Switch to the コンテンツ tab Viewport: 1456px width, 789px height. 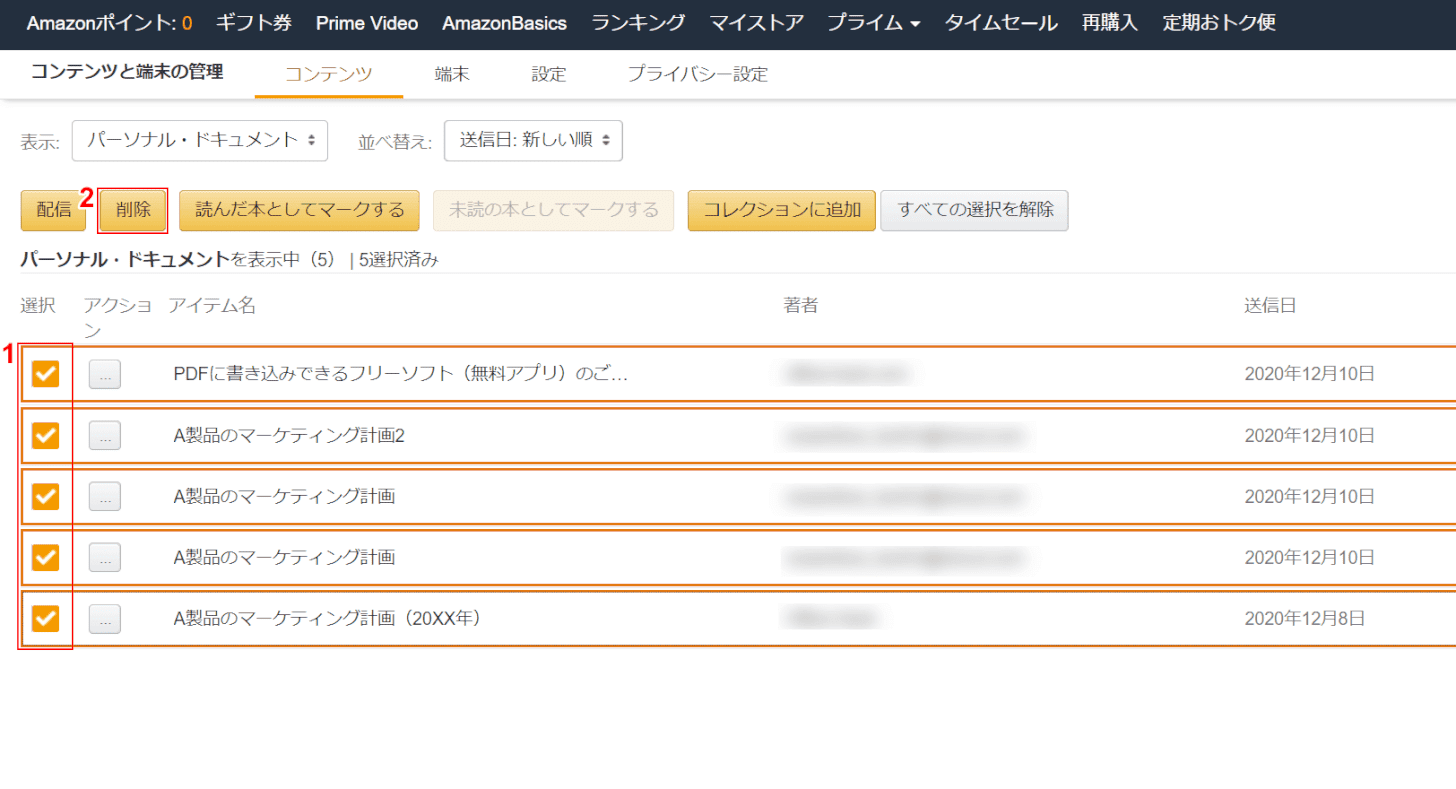click(329, 74)
